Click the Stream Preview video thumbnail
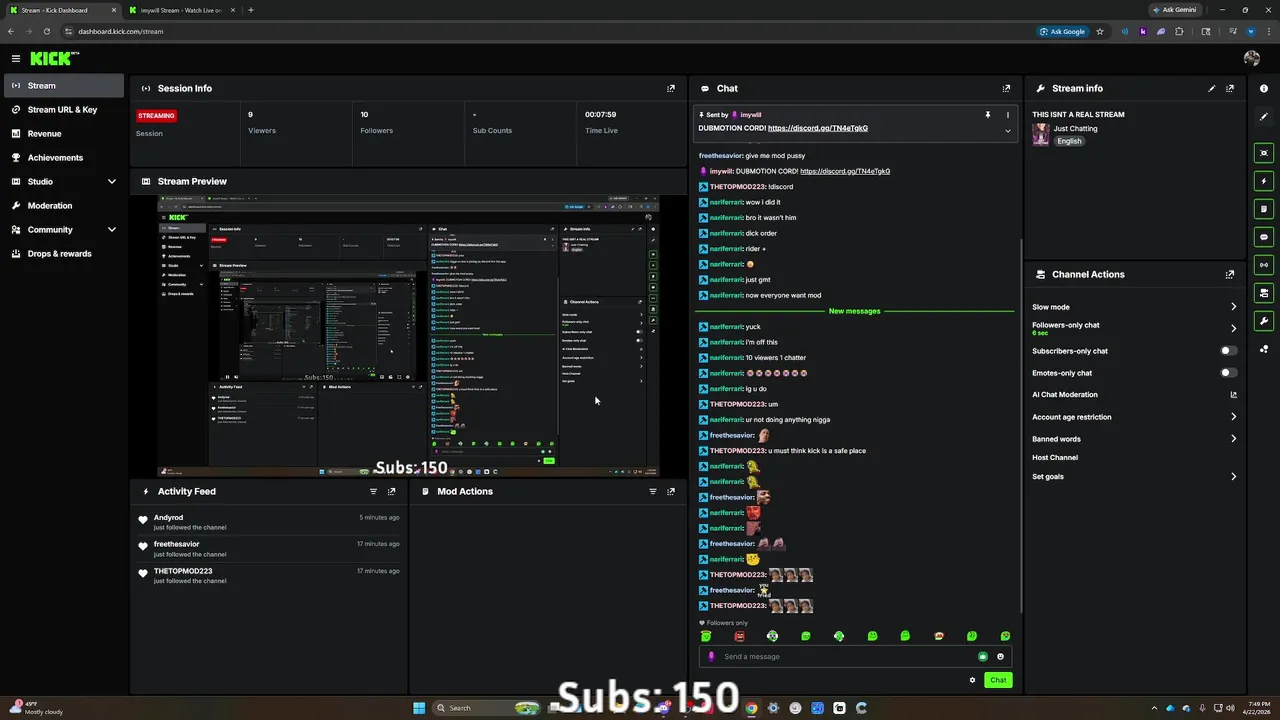Image resolution: width=1280 pixels, height=720 pixels. pos(409,336)
